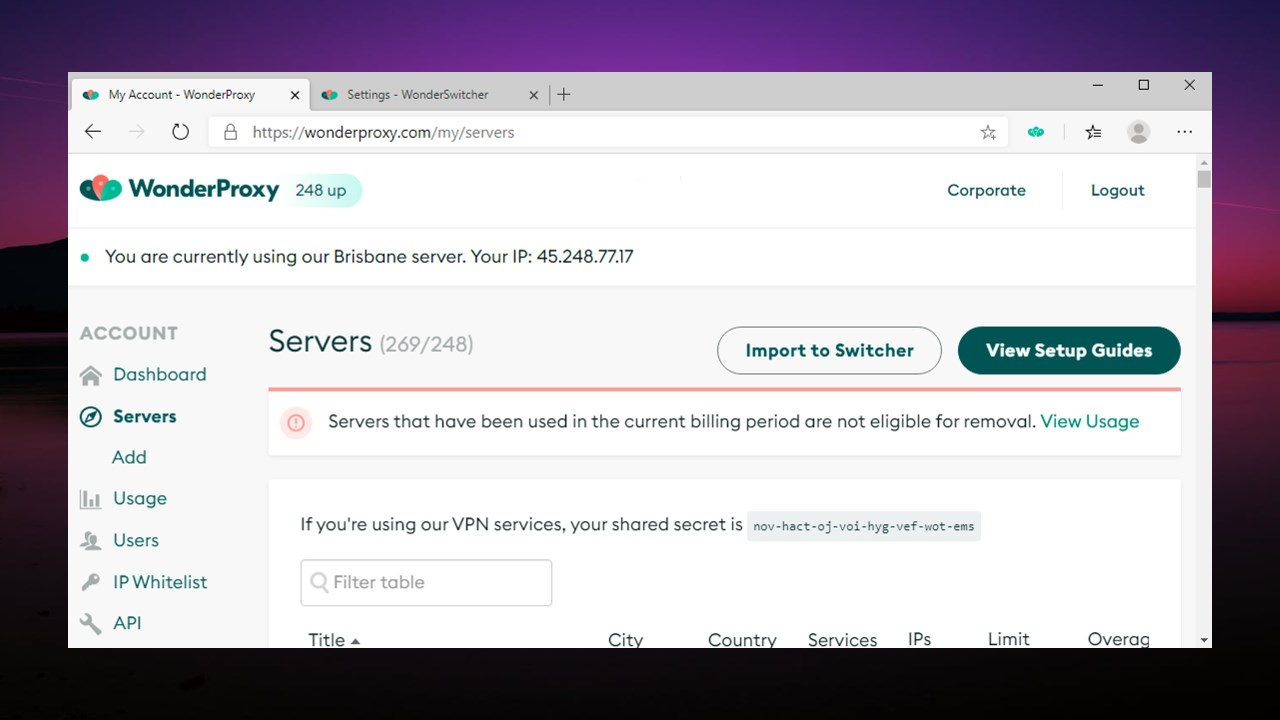Open API in the sidebar
1280x720 pixels.
(127, 623)
